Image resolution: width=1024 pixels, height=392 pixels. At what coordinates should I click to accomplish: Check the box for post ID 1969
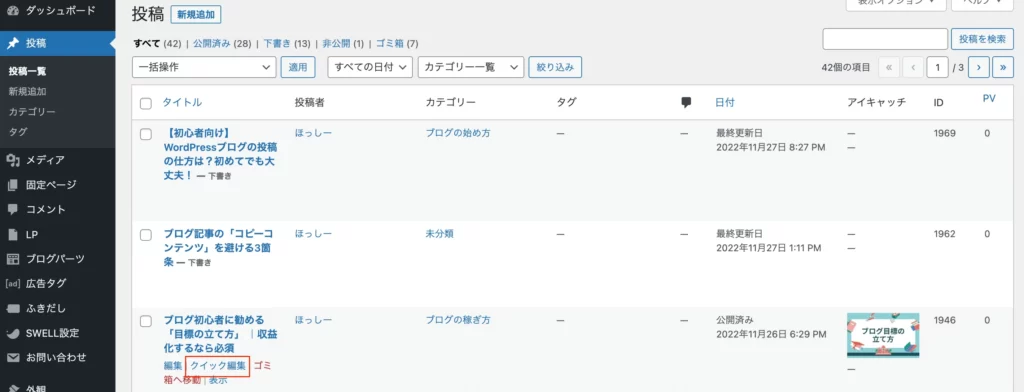click(146, 134)
